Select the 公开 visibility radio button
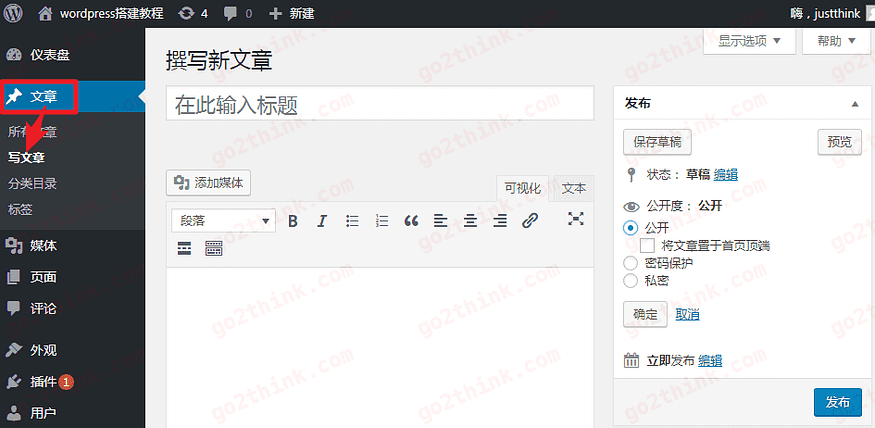The height and width of the screenshot is (428, 875). click(631, 228)
